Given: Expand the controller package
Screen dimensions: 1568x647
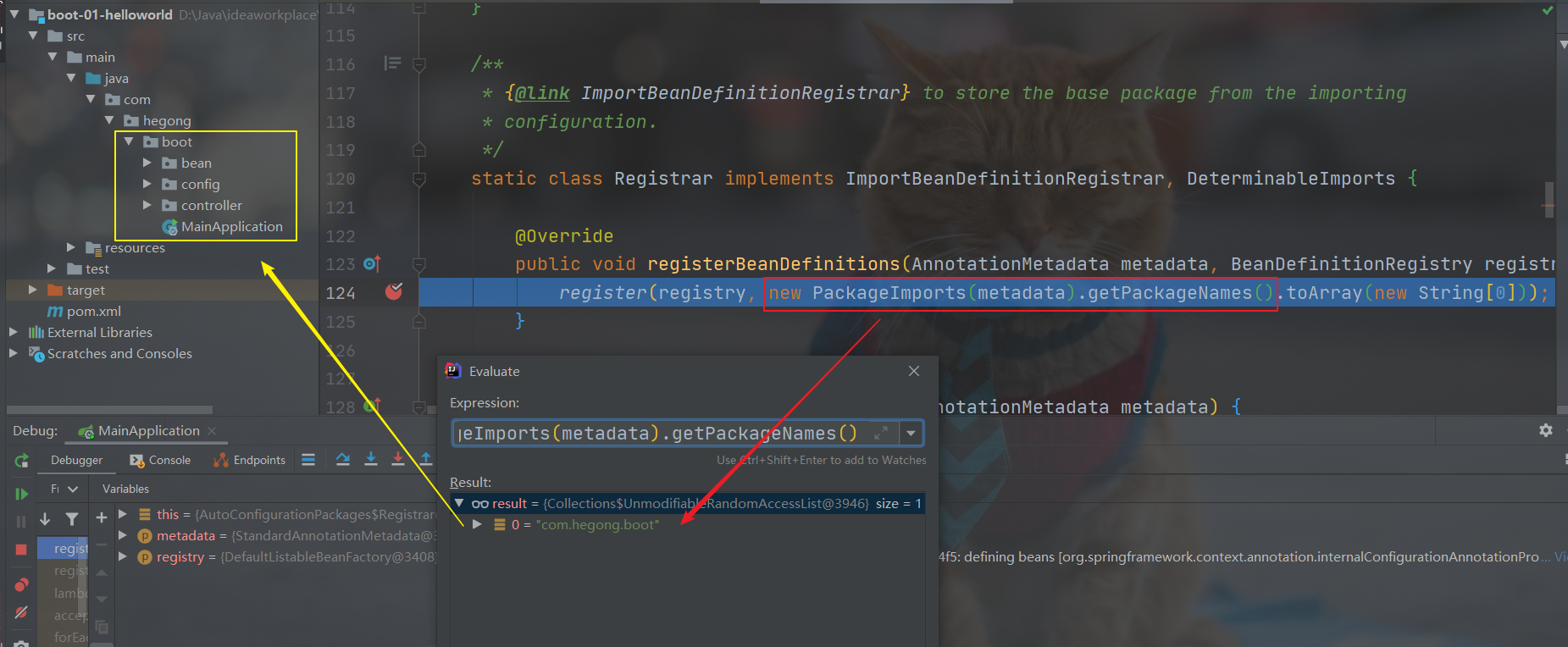Looking at the screenshot, I should tap(147, 205).
